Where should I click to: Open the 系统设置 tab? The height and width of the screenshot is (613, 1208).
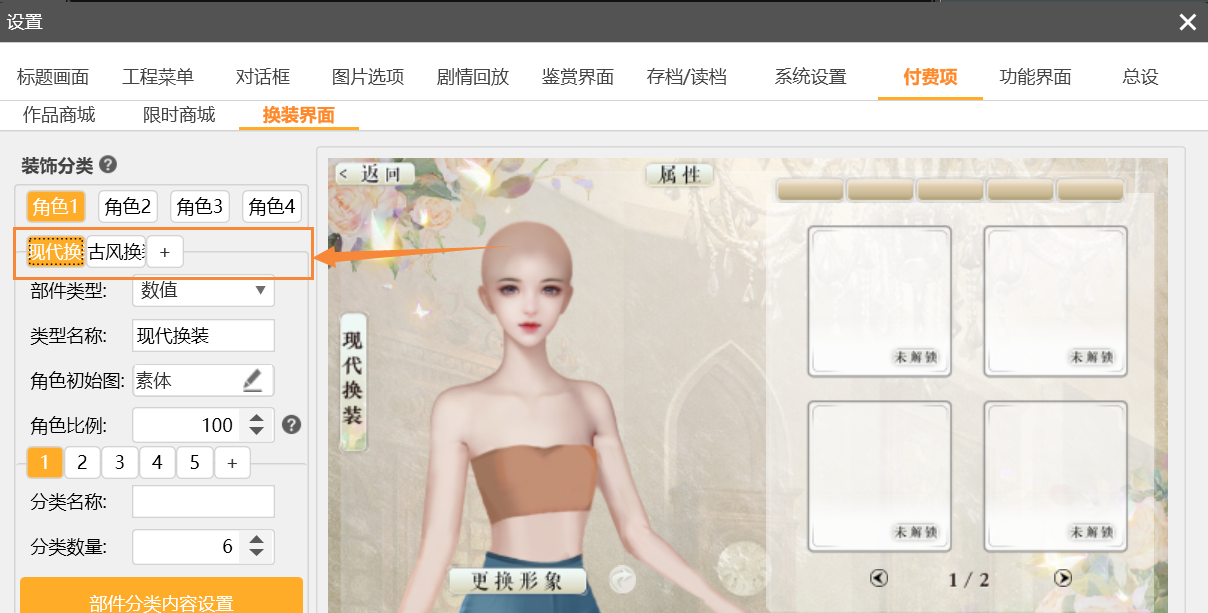pyautogui.click(x=810, y=77)
